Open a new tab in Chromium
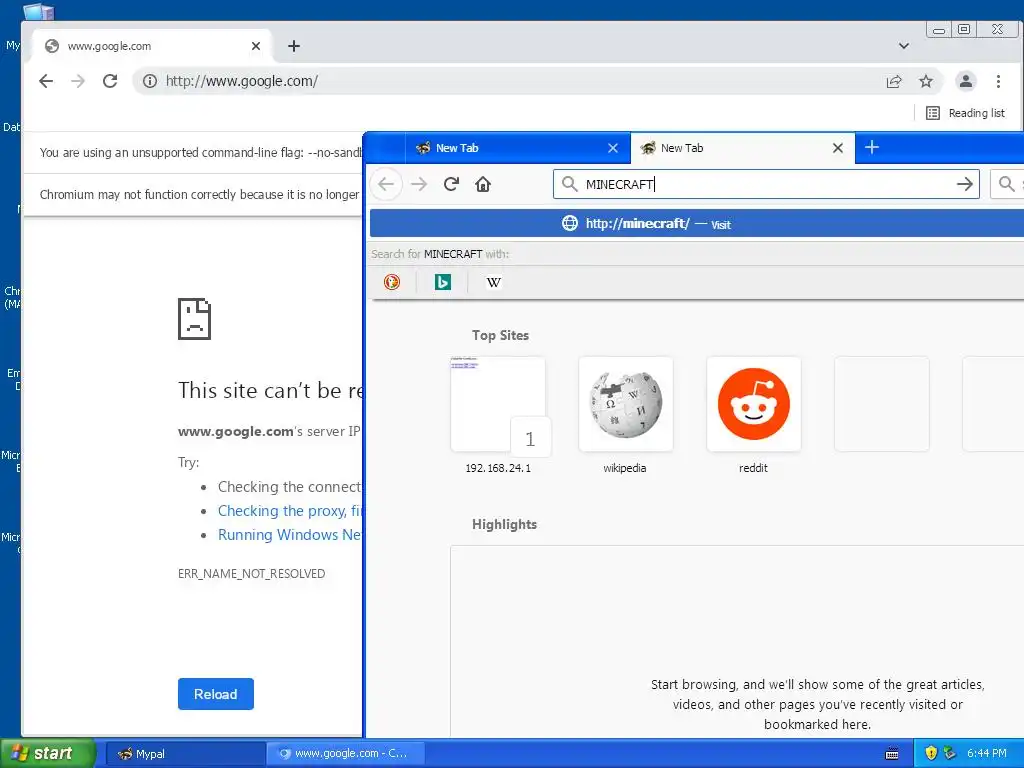This screenshot has height=768, width=1024. click(294, 46)
